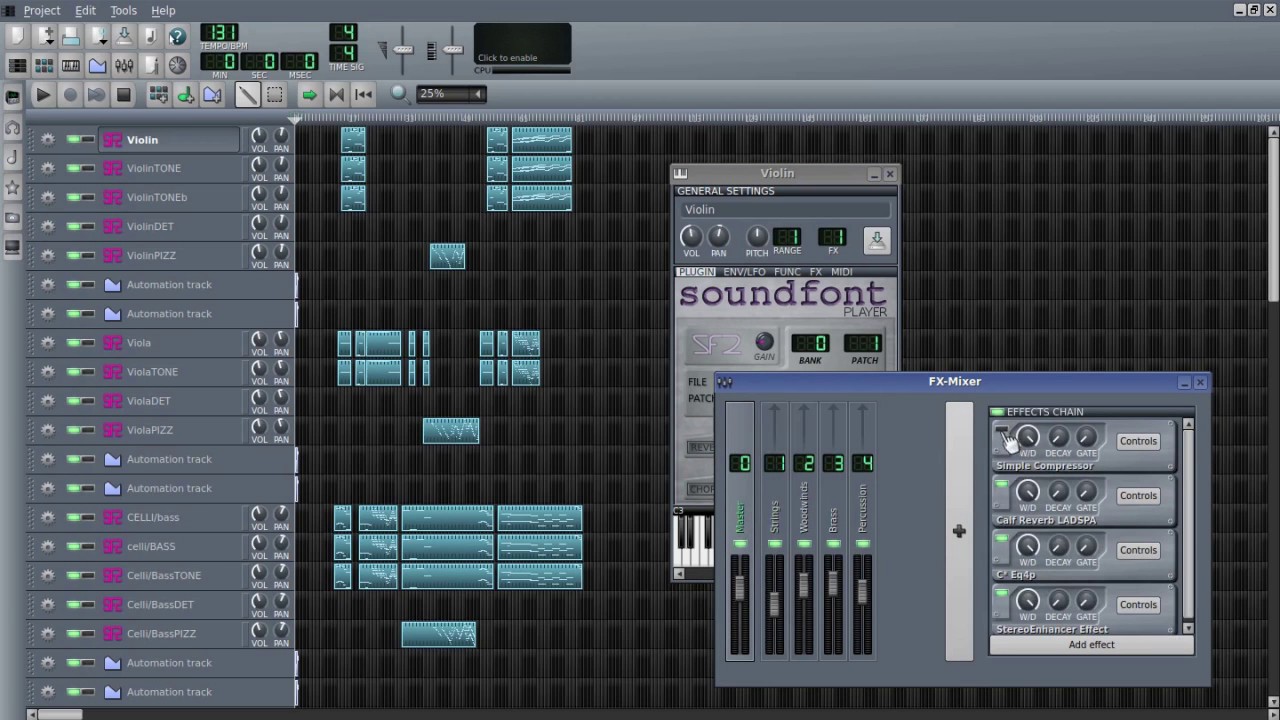This screenshot has height=720, width=1280.
Task: Open the Edit menu
Action: (85, 10)
